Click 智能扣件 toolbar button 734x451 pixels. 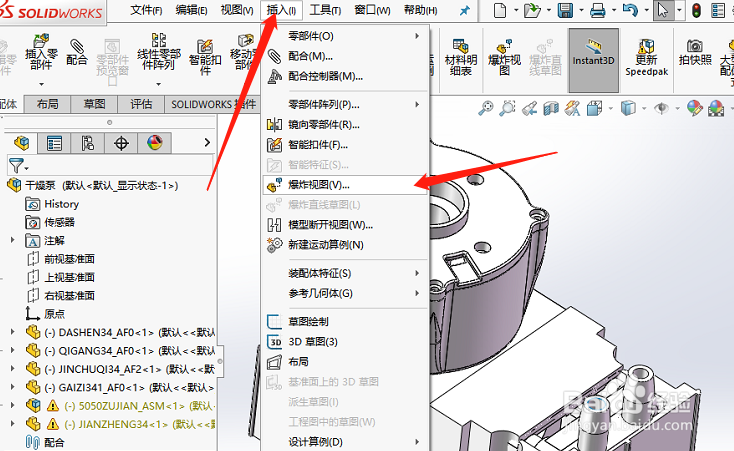coord(205,57)
